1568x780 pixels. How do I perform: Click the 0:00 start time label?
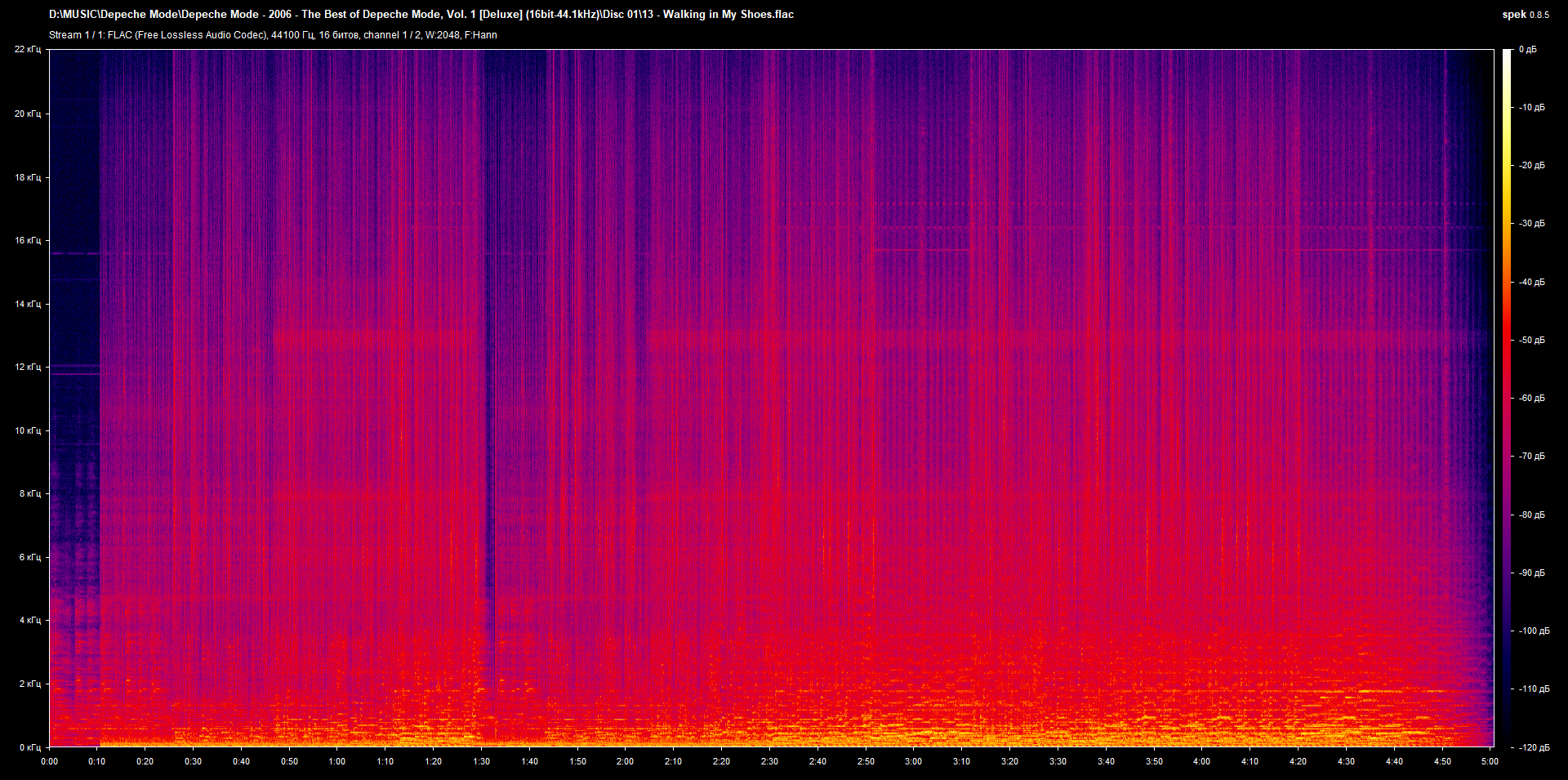pyautogui.click(x=49, y=761)
